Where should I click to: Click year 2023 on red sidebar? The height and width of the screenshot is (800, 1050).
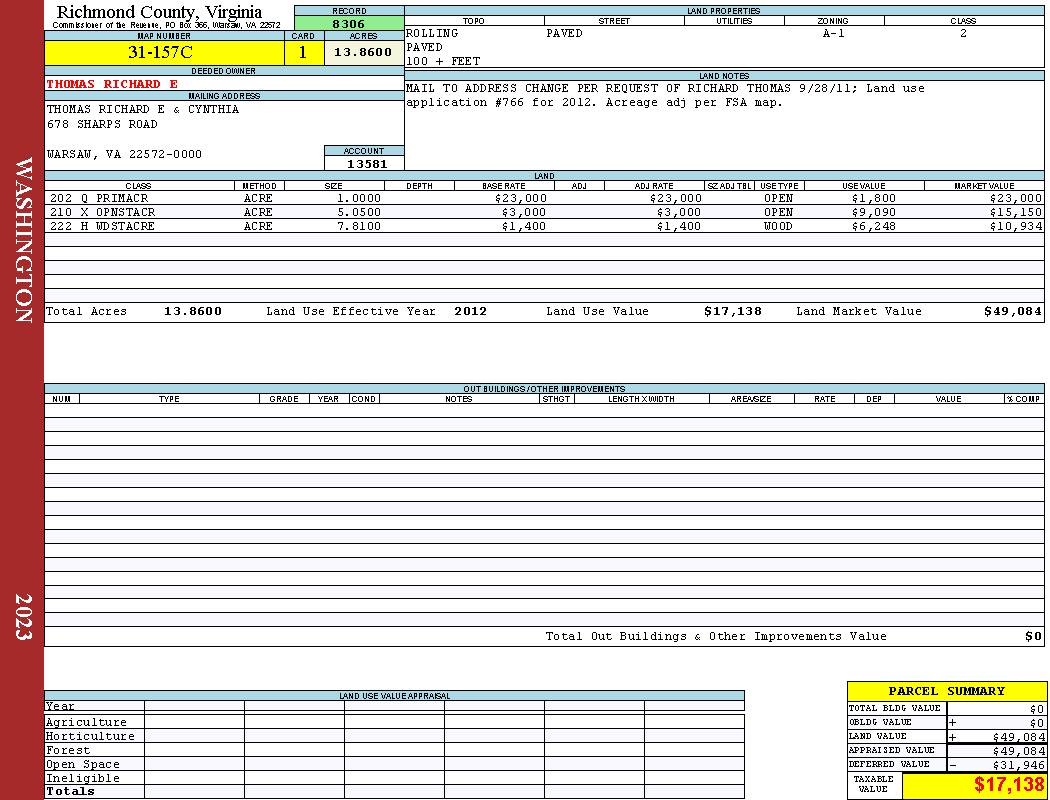click(x=23, y=617)
